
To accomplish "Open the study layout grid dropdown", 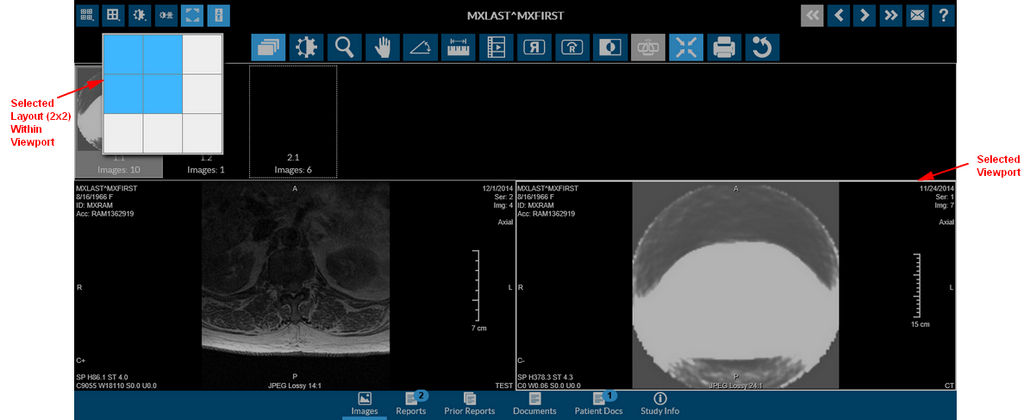I will pos(87,16).
